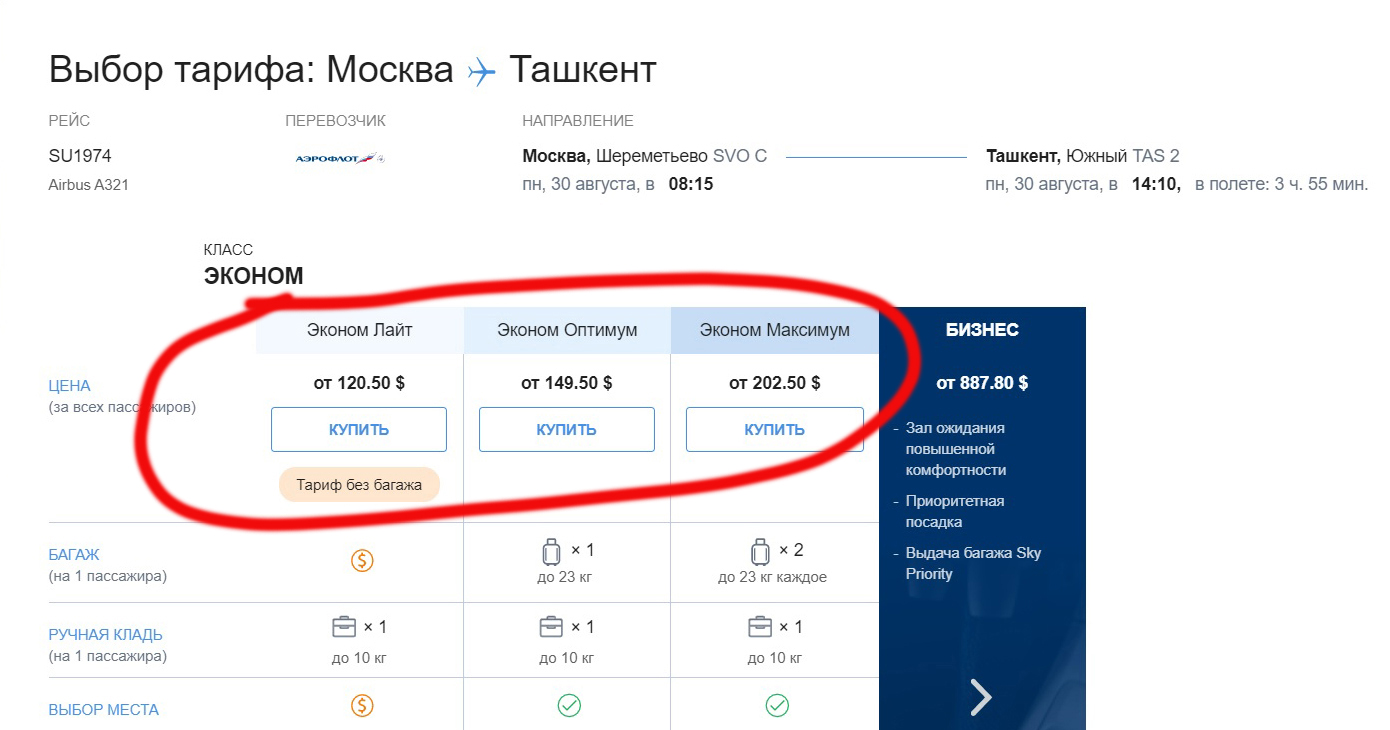Click the suitcase icon under Эконом Оптимум

(x=551, y=551)
